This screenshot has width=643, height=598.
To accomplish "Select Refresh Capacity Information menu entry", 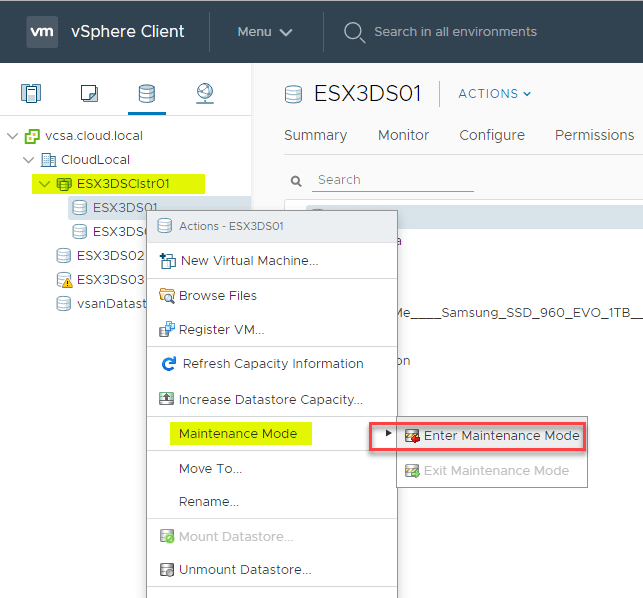I will pyautogui.click(x=272, y=364).
